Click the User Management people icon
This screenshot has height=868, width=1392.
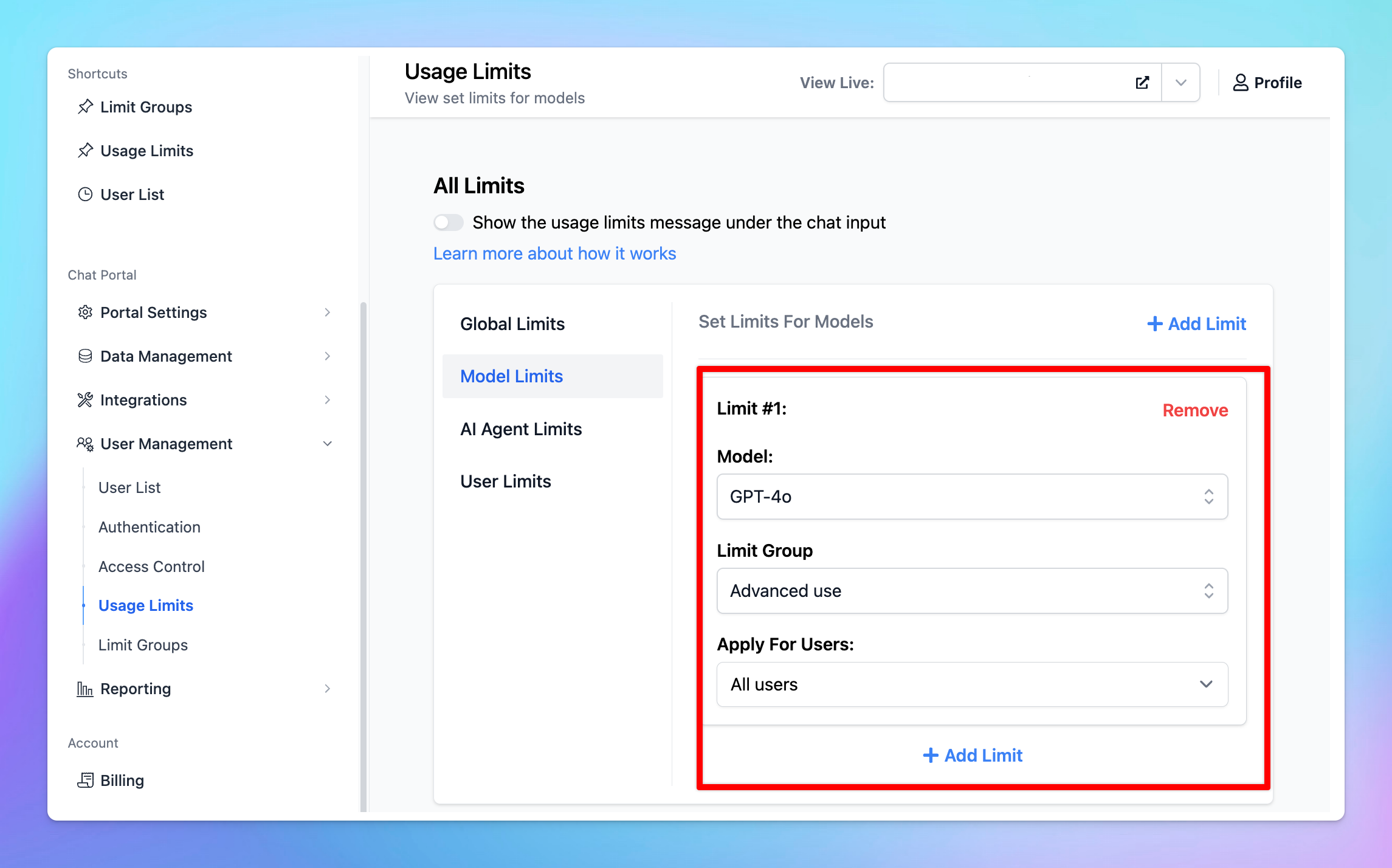pos(84,444)
